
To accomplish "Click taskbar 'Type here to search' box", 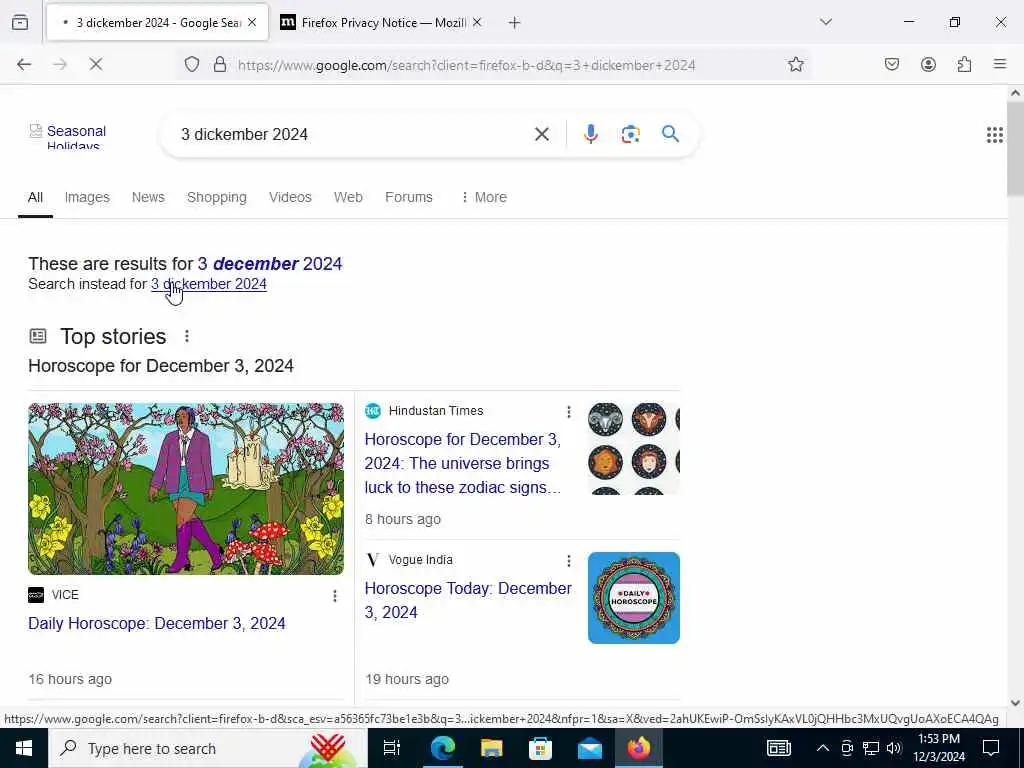I will click(208, 748).
